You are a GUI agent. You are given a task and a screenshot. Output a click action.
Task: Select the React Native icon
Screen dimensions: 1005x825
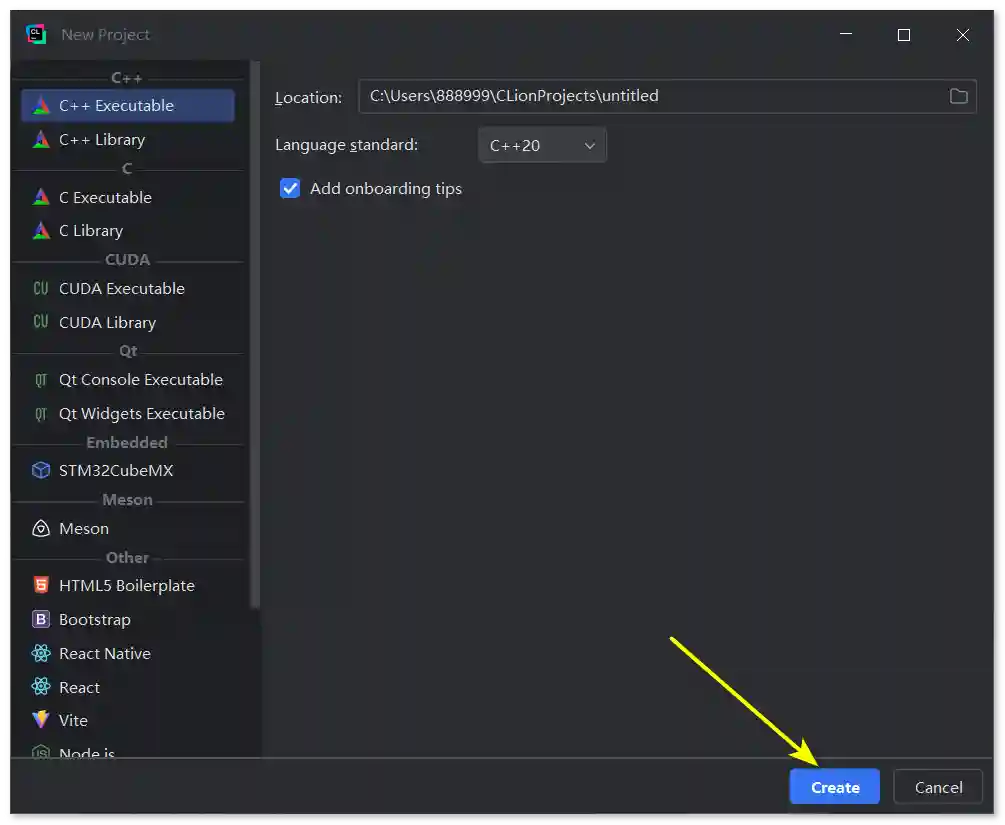coord(41,654)
